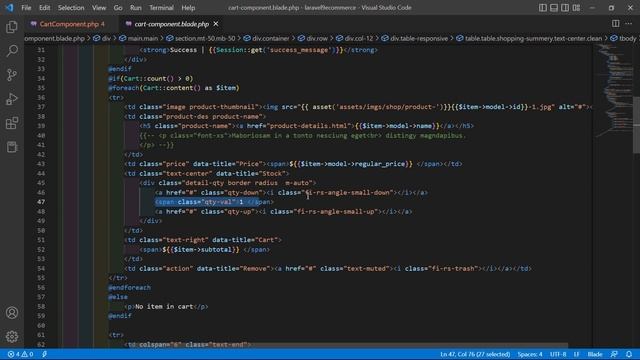Image resolution: width=640 pixels, height=360 pixels.
Task: Expand the table.table.shopping-summery breadcrumb
Action: pyautogui.click(x=533, y=38)
